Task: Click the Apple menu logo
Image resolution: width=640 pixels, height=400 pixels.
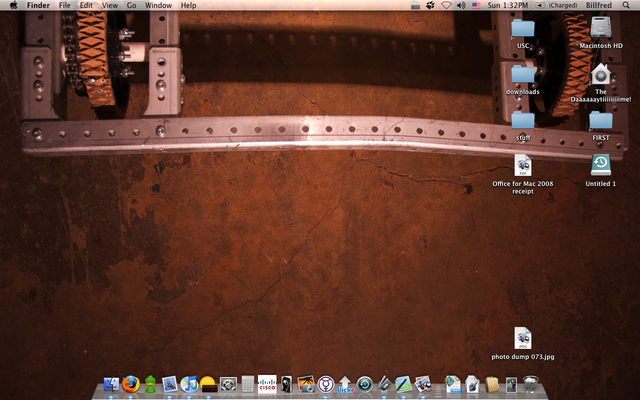Action: pyautogui.click(x=13, y=6)
